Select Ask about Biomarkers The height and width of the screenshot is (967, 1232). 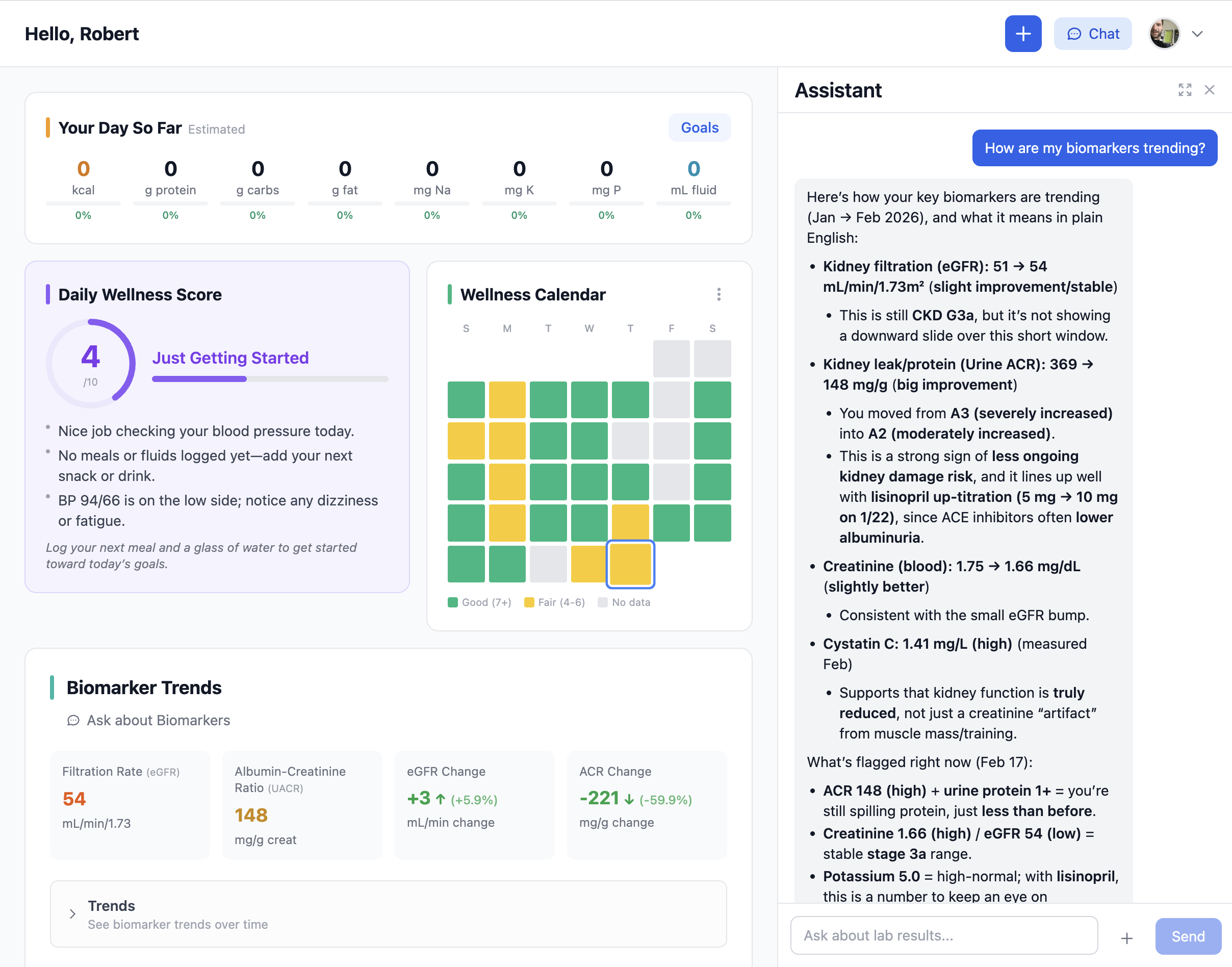click(x=159, y=720)
